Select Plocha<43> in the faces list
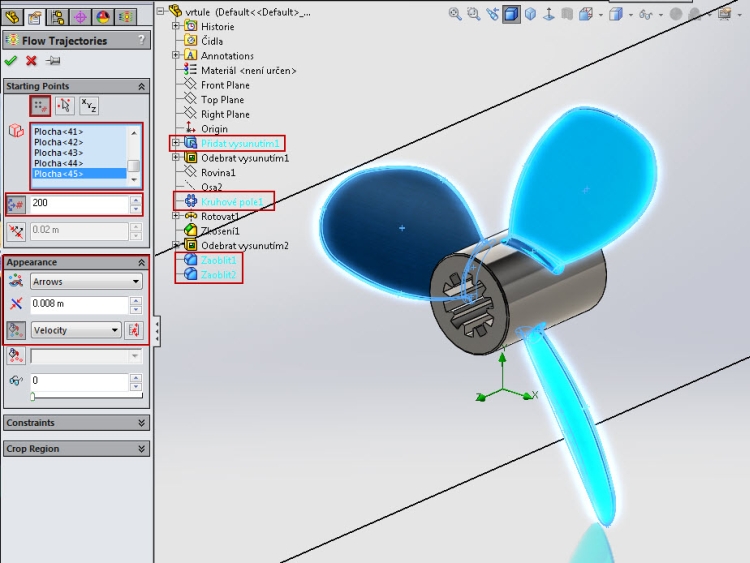Screen dimensions: 750x563 tap(58, 153)
